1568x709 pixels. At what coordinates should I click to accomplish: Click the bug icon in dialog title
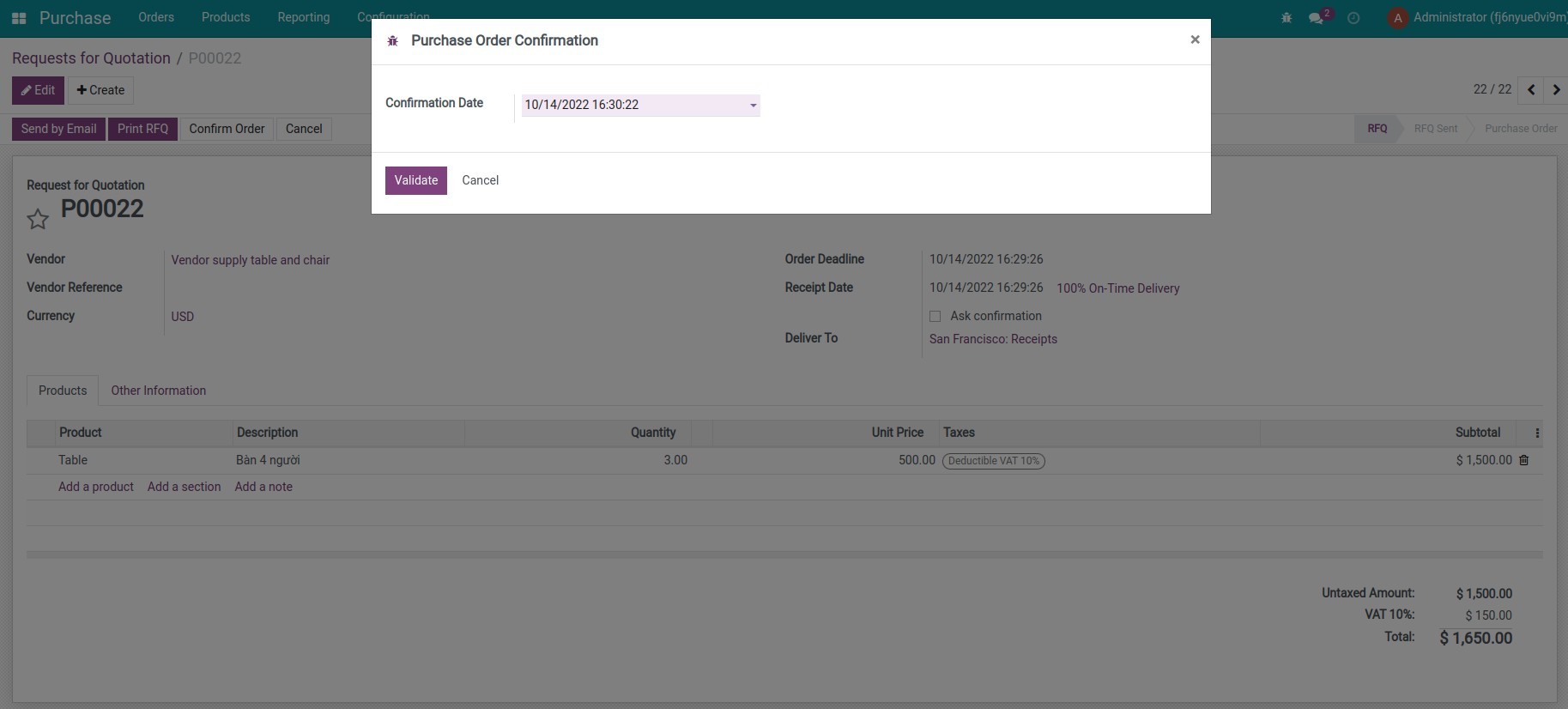coord(393,41)
